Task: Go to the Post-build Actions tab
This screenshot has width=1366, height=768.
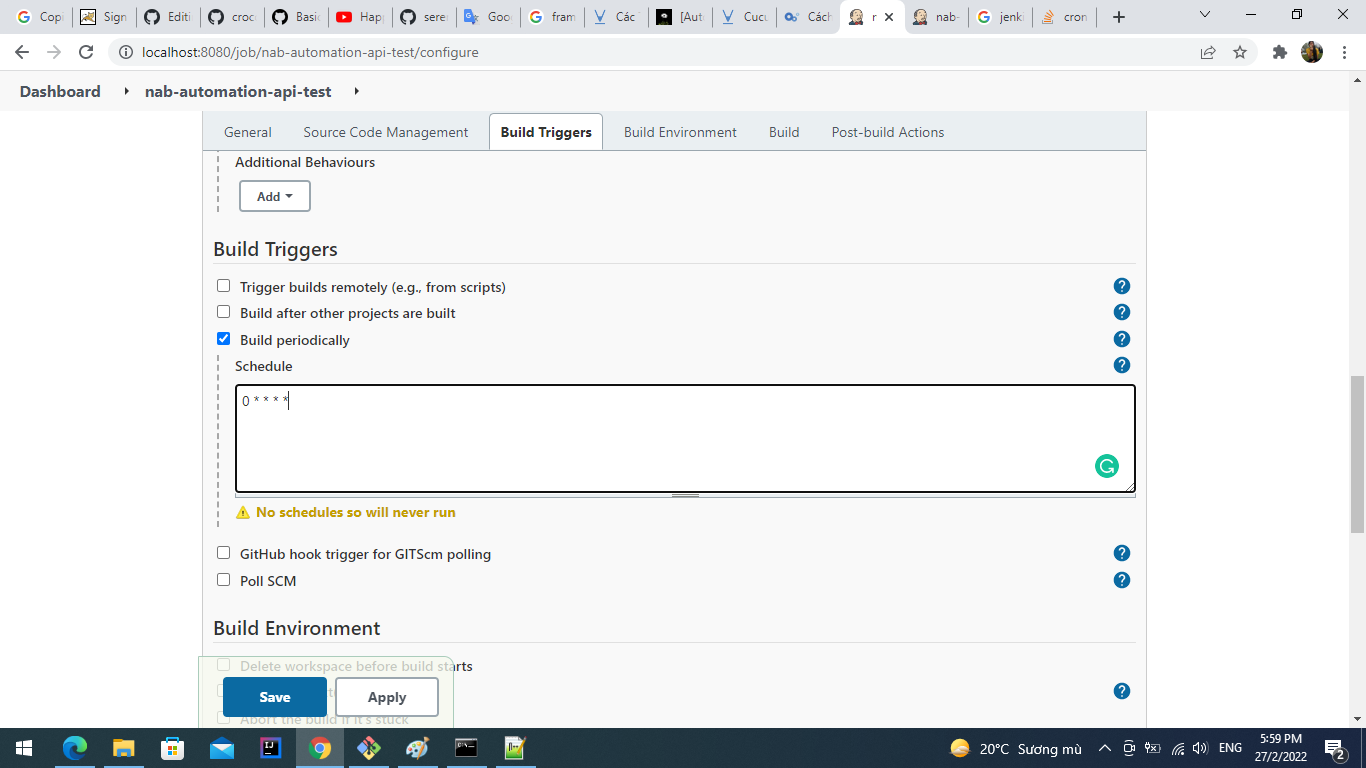Action: [x=888, y=132]
